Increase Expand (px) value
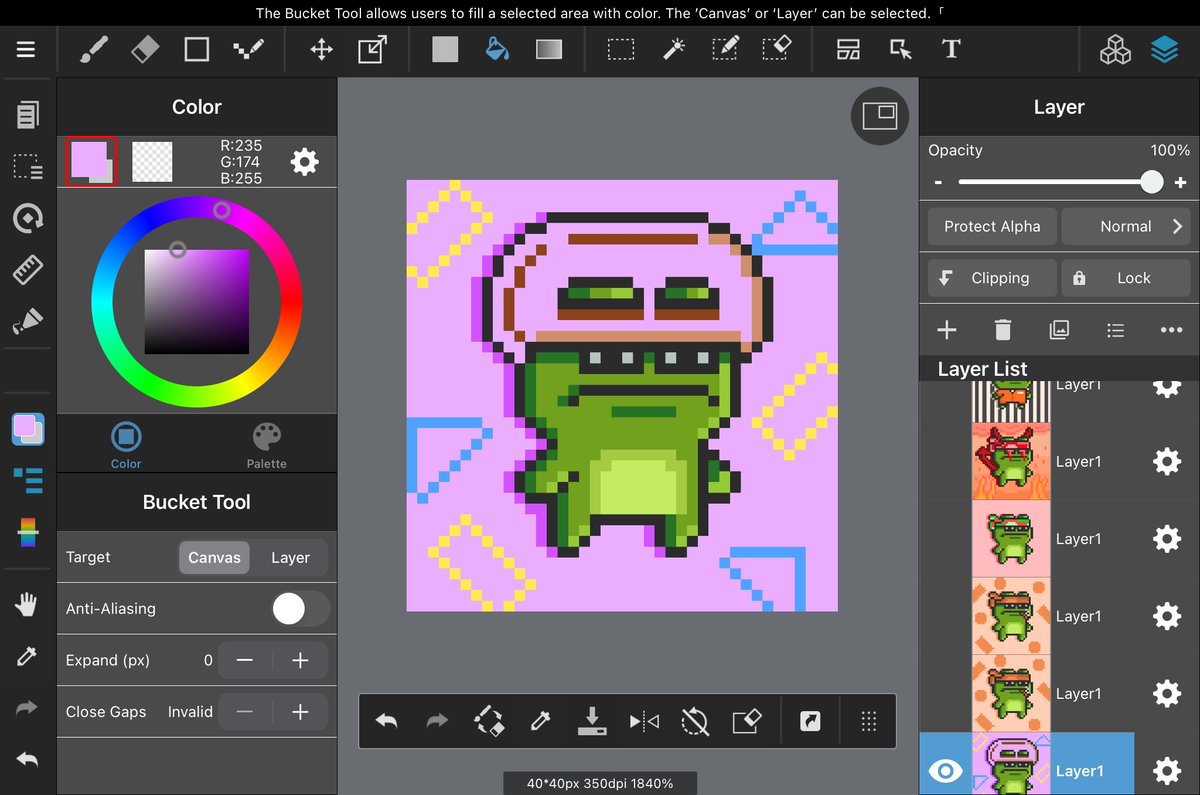Screen dimensions: 1200x795 300,660
